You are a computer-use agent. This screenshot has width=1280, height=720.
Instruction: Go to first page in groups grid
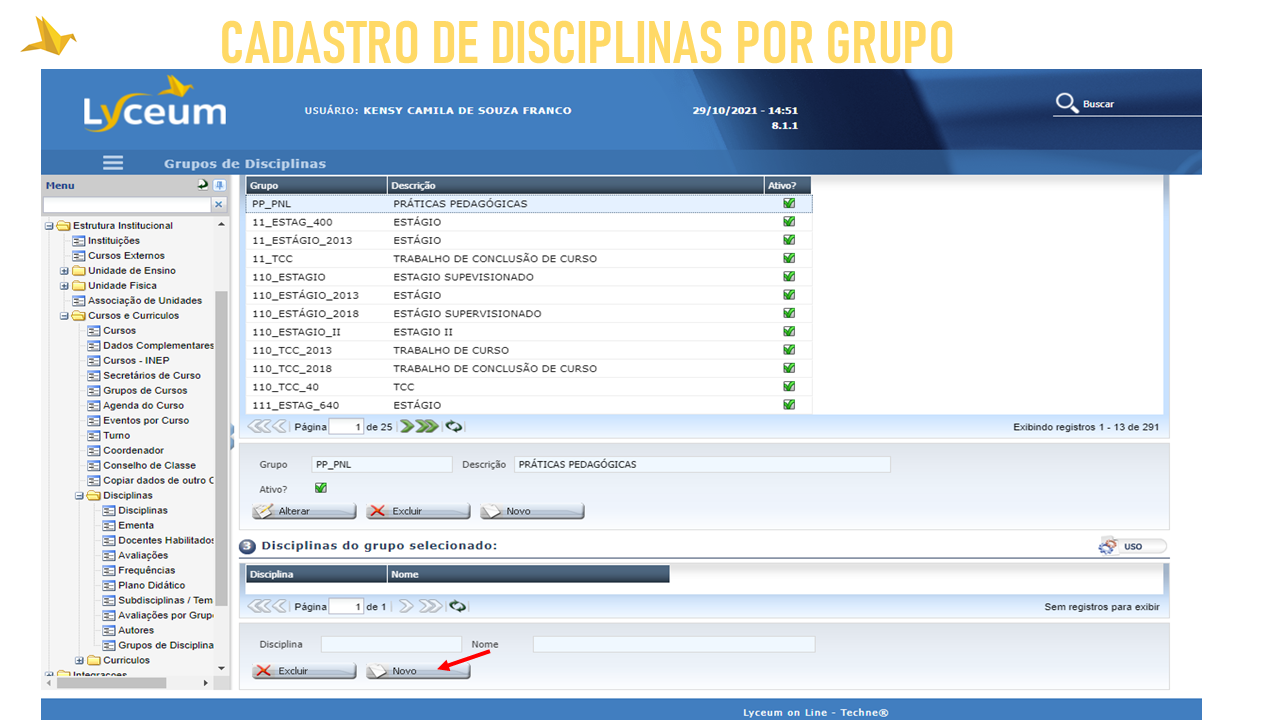pos(258,426)
